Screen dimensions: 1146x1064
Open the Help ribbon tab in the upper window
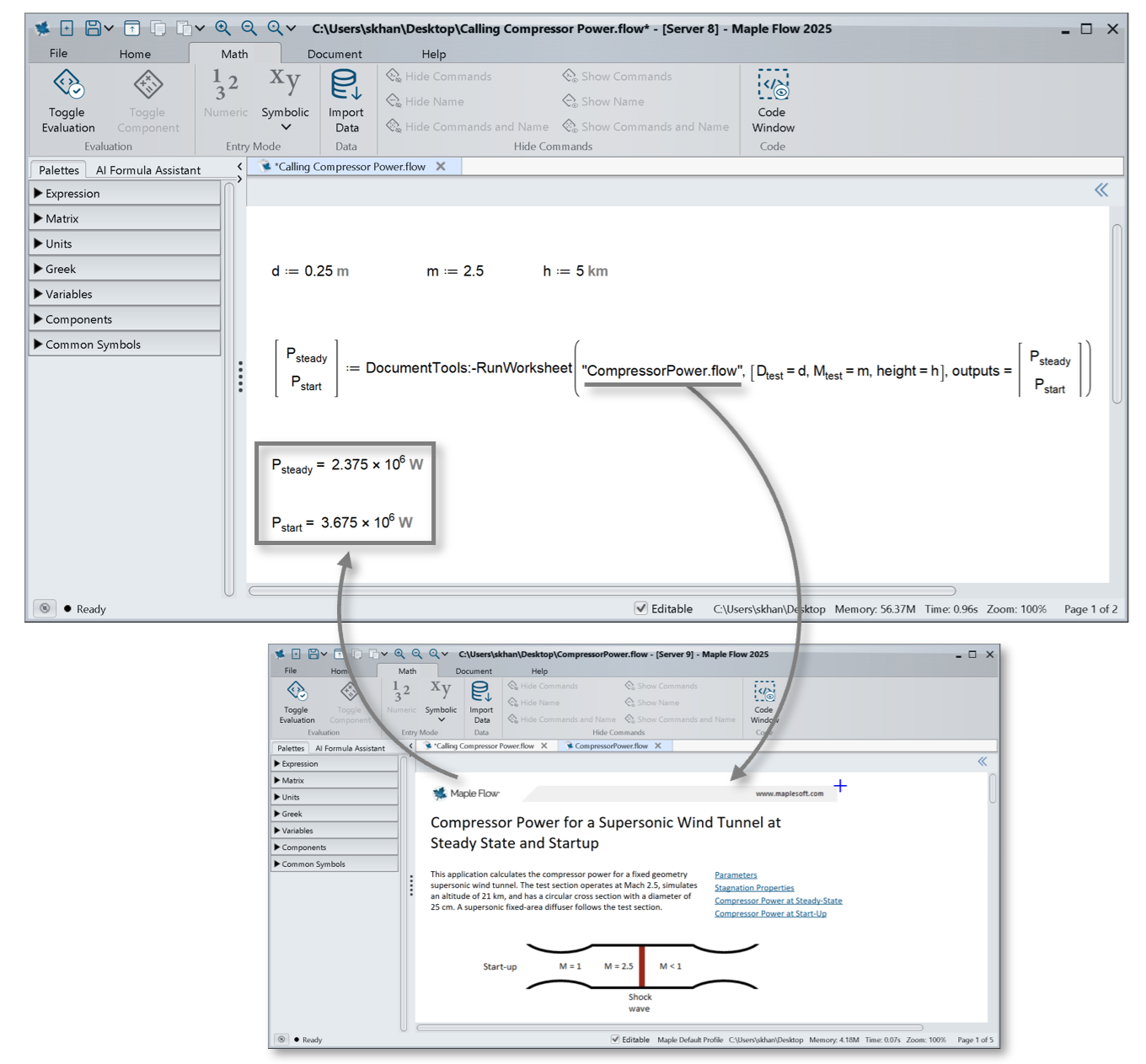pos(434,54)
